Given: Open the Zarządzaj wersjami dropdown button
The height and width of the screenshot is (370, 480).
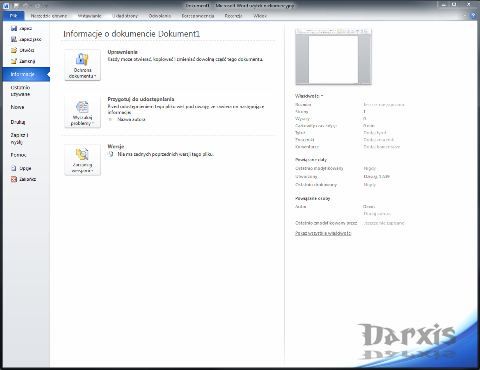Looking at the screenshot, I should coord(82,160).
